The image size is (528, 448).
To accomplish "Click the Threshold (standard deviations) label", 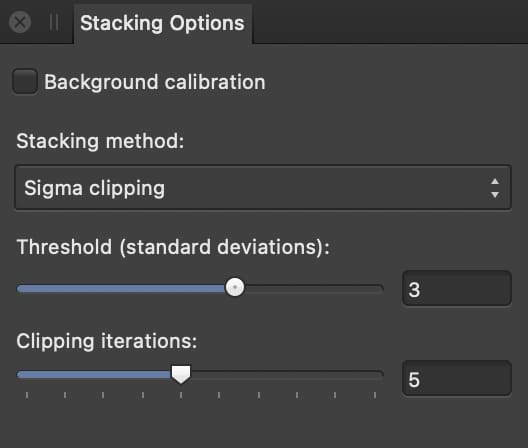I will pos(173,247).
